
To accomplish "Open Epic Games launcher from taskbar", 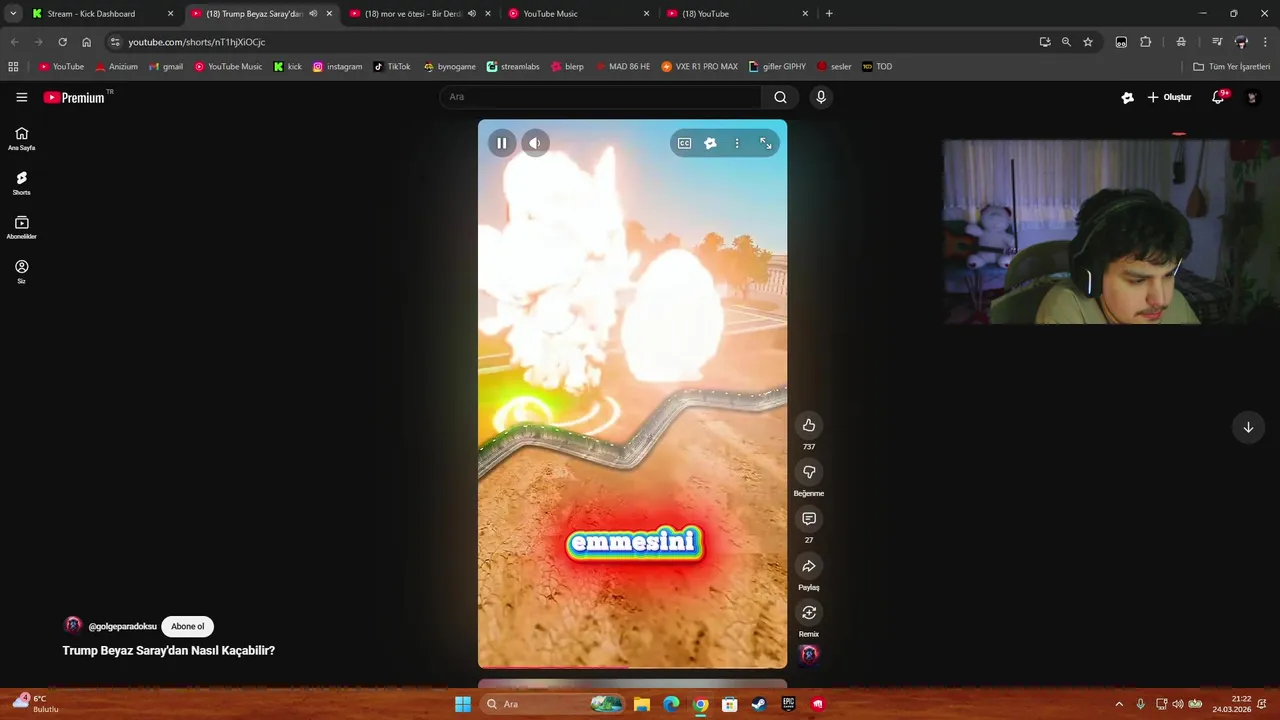I will [789, 704].
